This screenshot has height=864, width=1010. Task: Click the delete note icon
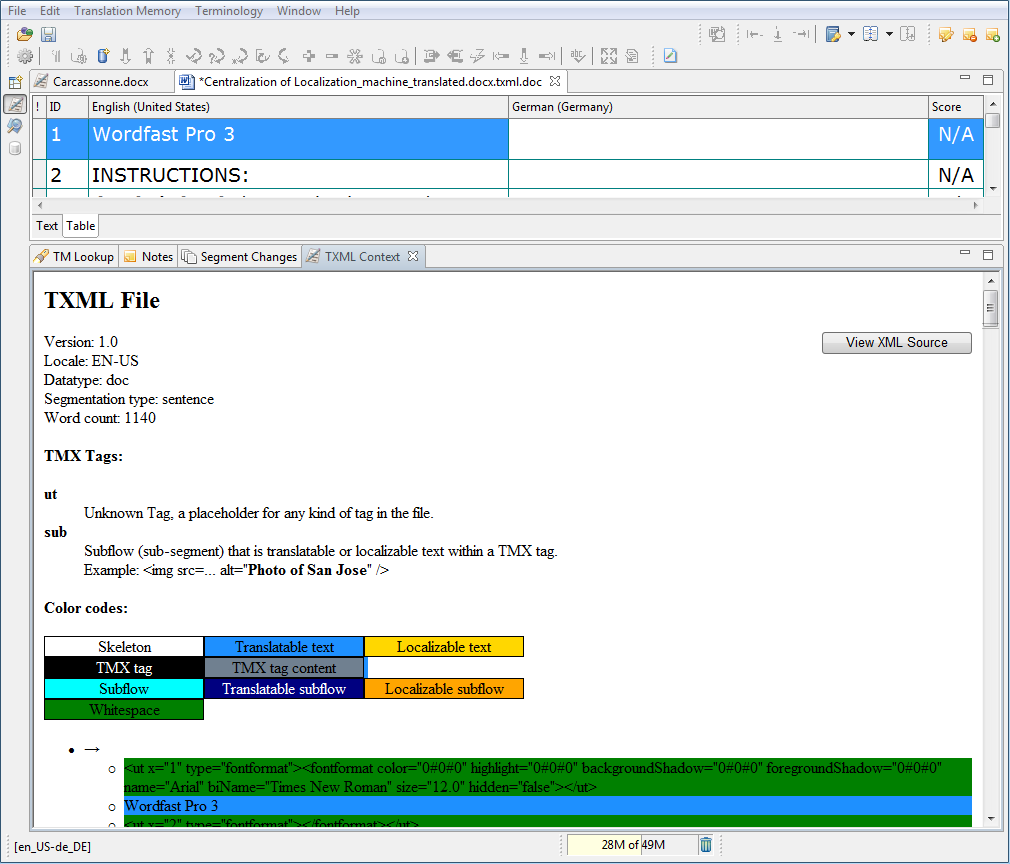[969, 34]
